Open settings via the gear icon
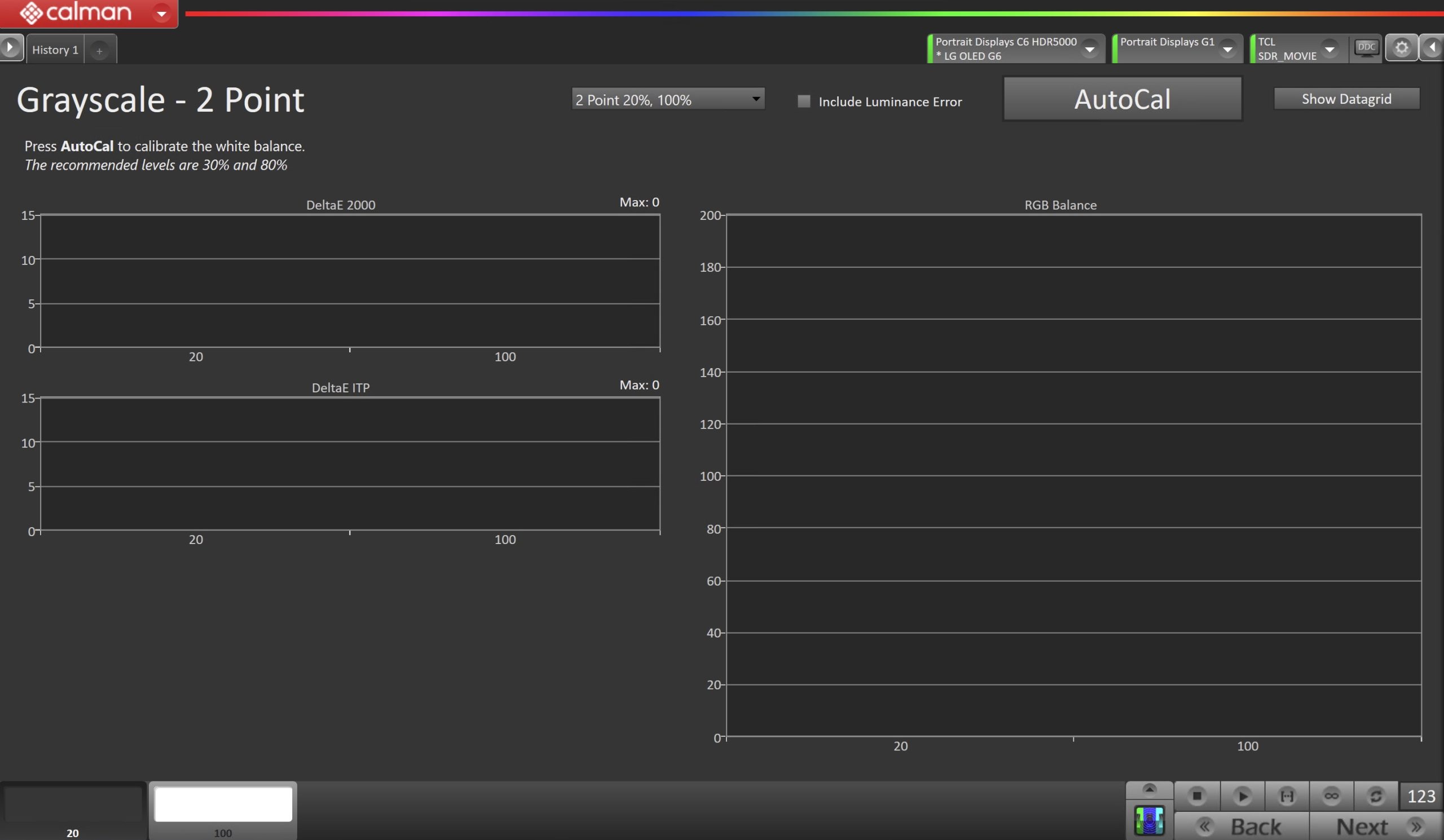 [1402, 47]
